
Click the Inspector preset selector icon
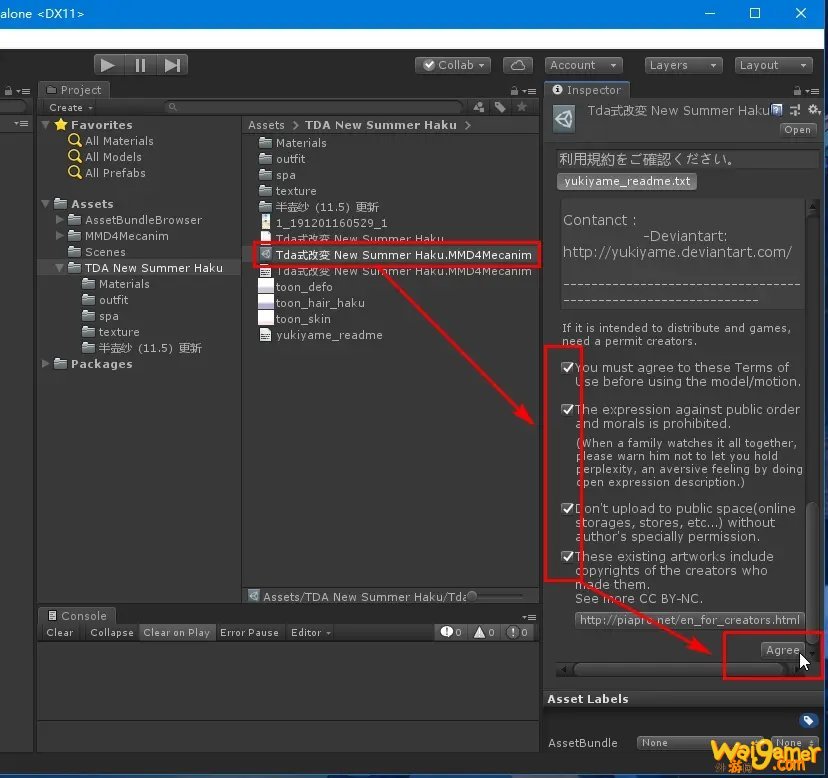coord(795,110)
